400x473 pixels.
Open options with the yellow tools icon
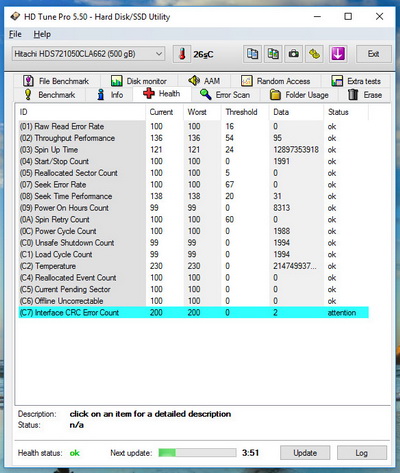314,54
